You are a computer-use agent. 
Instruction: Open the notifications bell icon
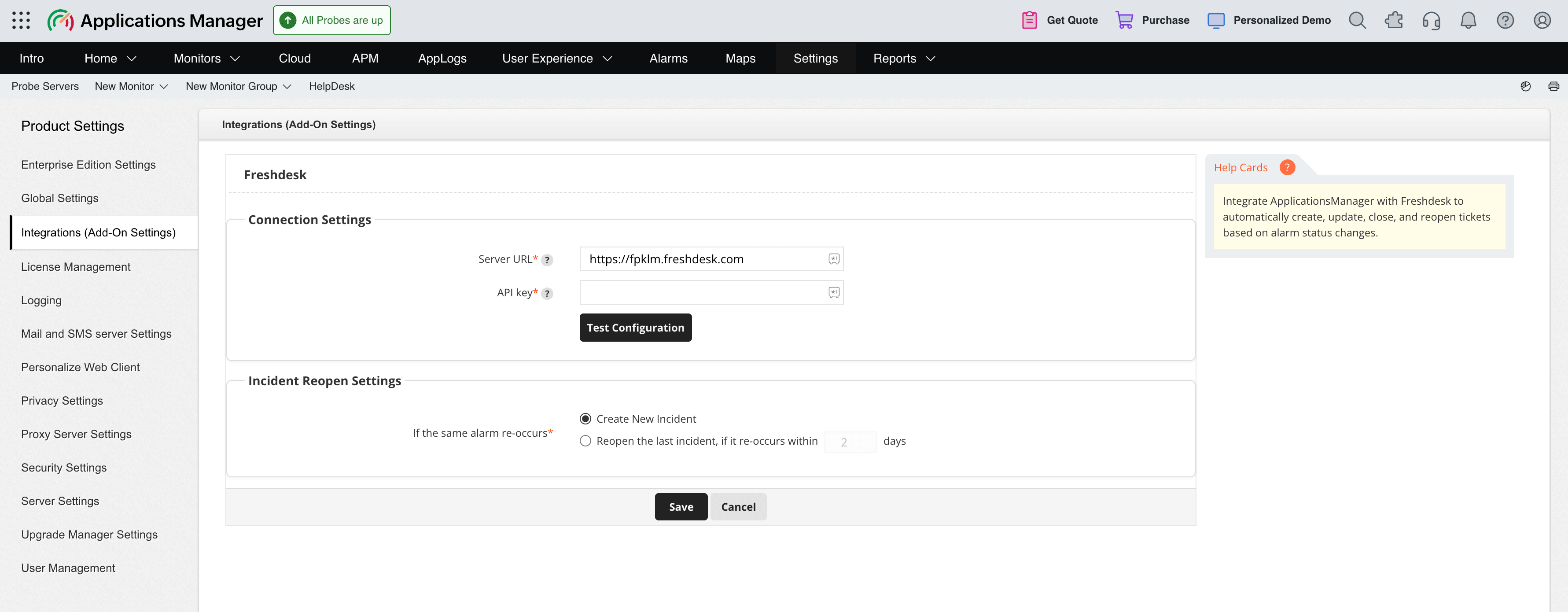pos(1468,20)
